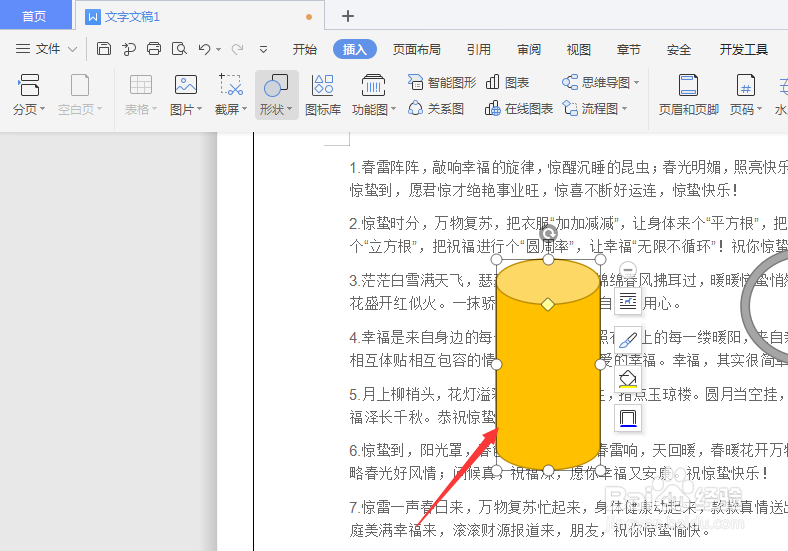The height and width of the screenshot is (551, 788).
Task: Click paragraph text starting with 1.春雷阵阵
Action: pos(568,178)
